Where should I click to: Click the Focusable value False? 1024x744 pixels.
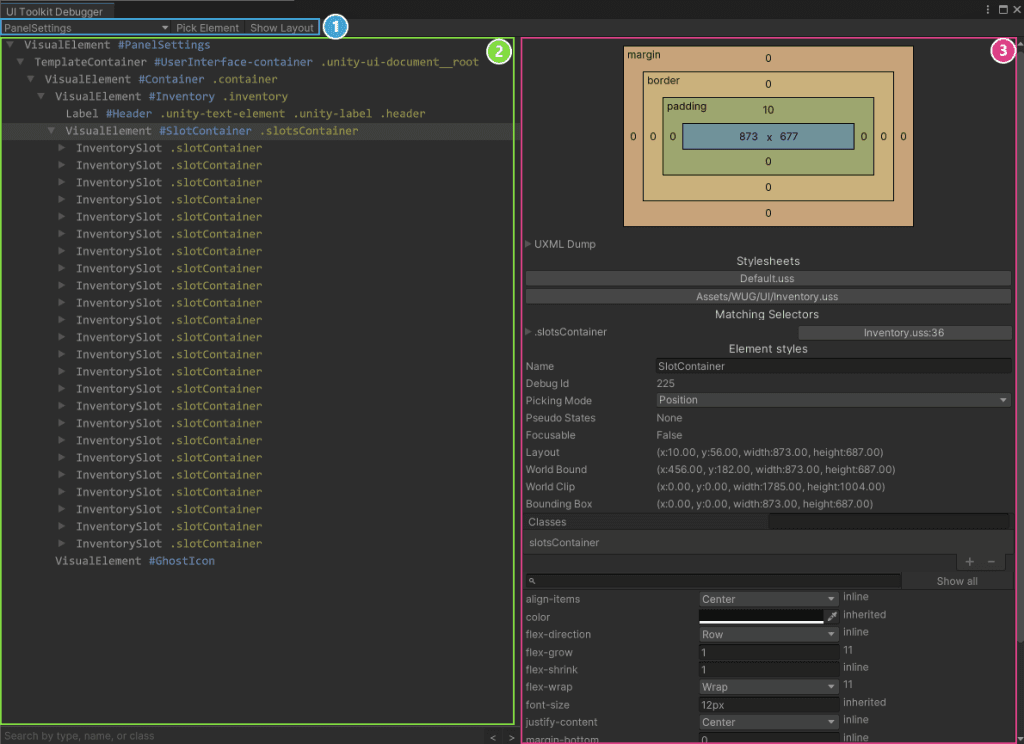[x=669, y=435]
